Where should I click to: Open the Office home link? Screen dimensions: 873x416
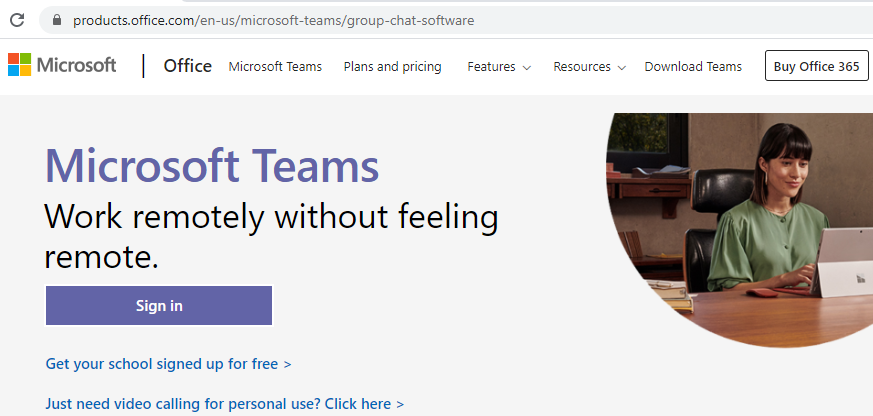[187, 66]
